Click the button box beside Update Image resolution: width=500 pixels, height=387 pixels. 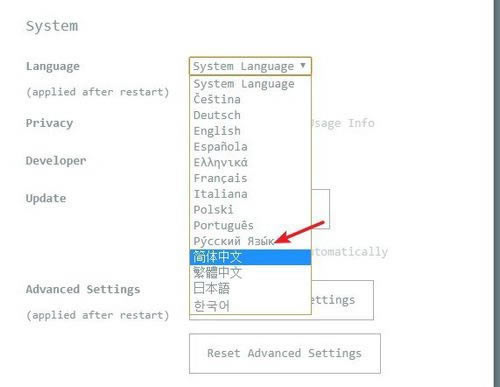coord(321,209)
